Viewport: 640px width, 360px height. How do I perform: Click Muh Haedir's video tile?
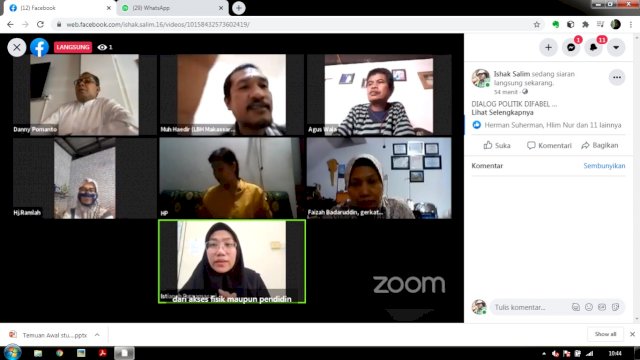pos(232,95)
